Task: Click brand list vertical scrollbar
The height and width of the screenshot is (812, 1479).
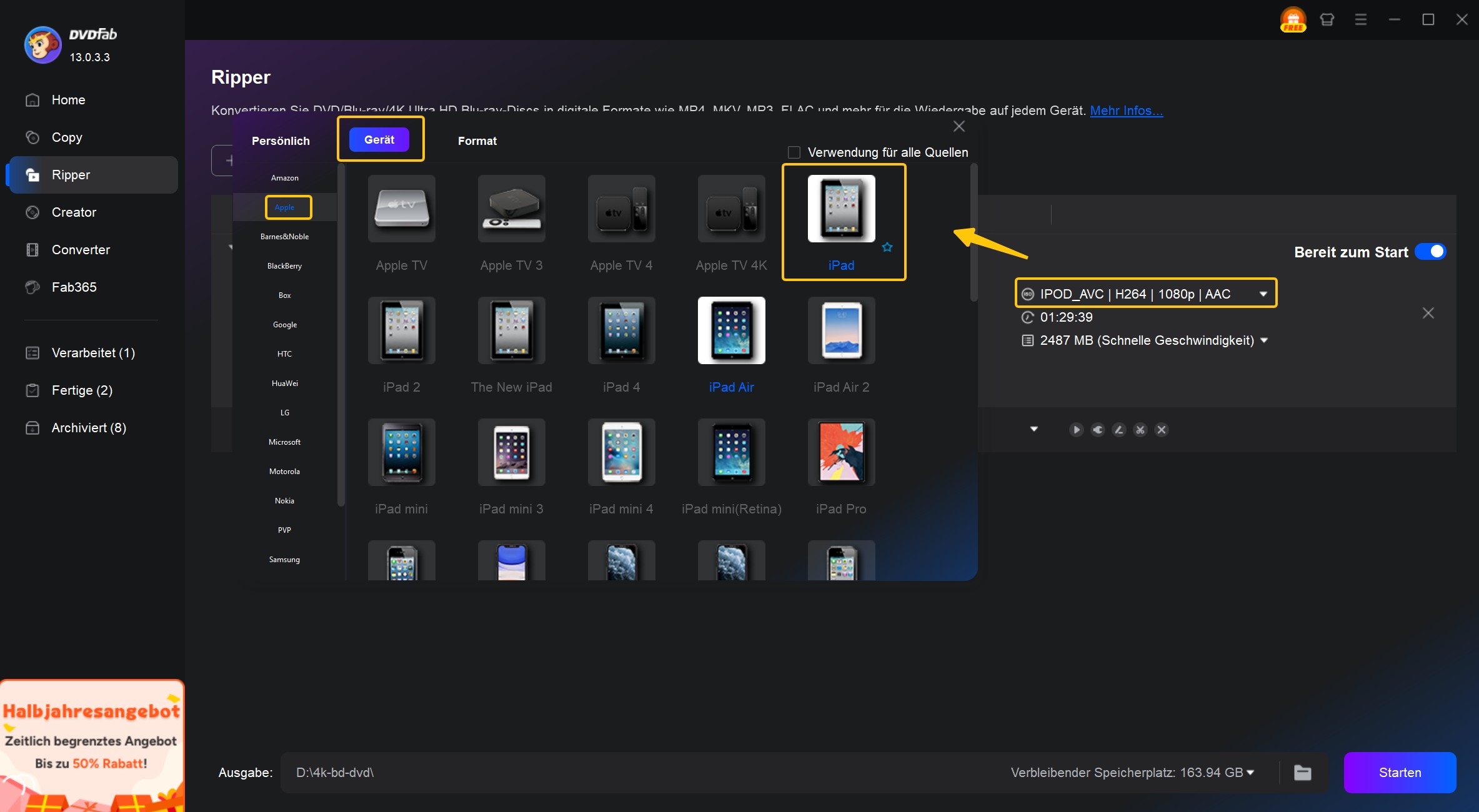Action: coord(341,334)
